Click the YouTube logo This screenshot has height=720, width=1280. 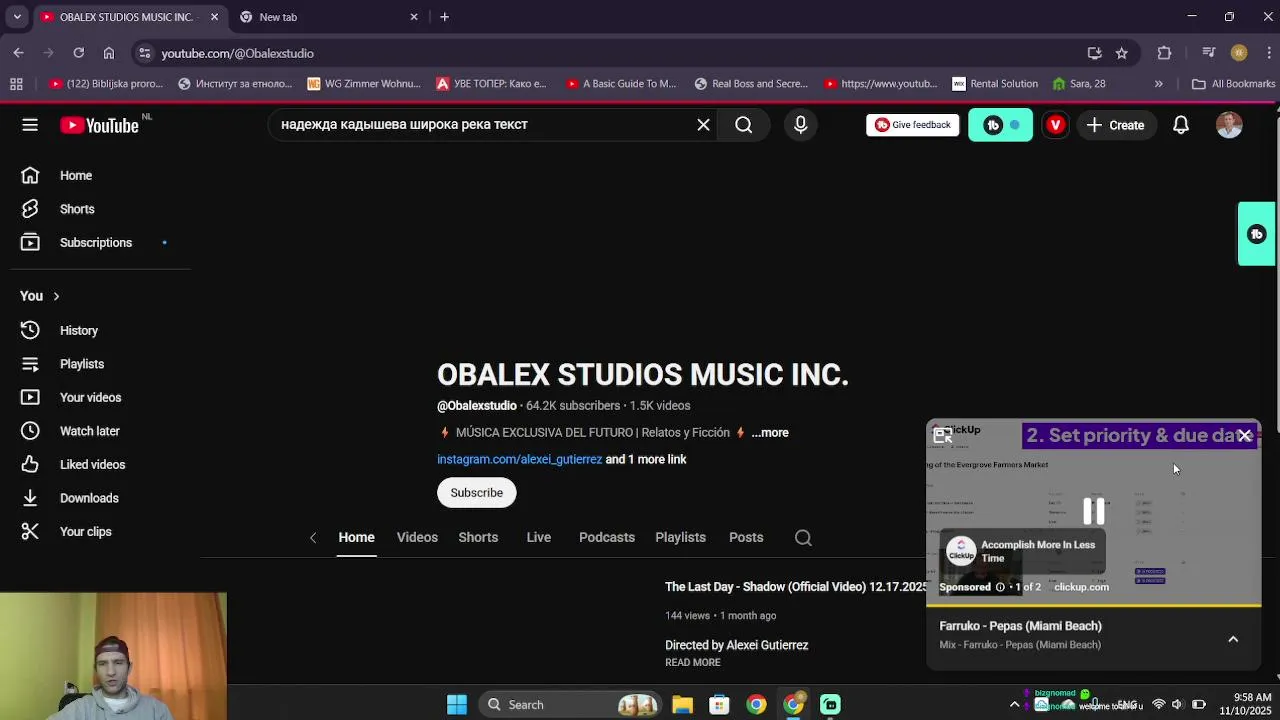pyautogui.click(x=99, y=125)
